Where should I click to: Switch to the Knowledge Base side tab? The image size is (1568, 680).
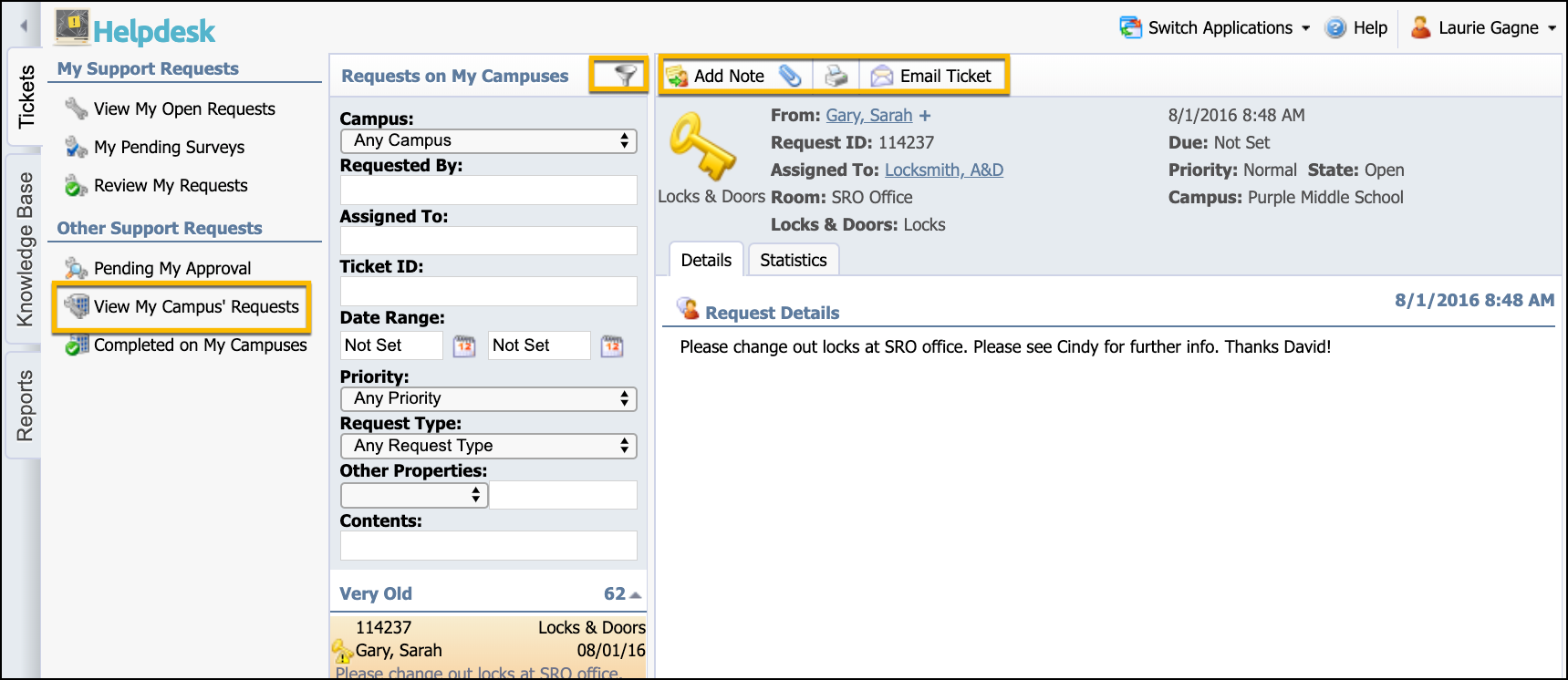click(25, 249)
